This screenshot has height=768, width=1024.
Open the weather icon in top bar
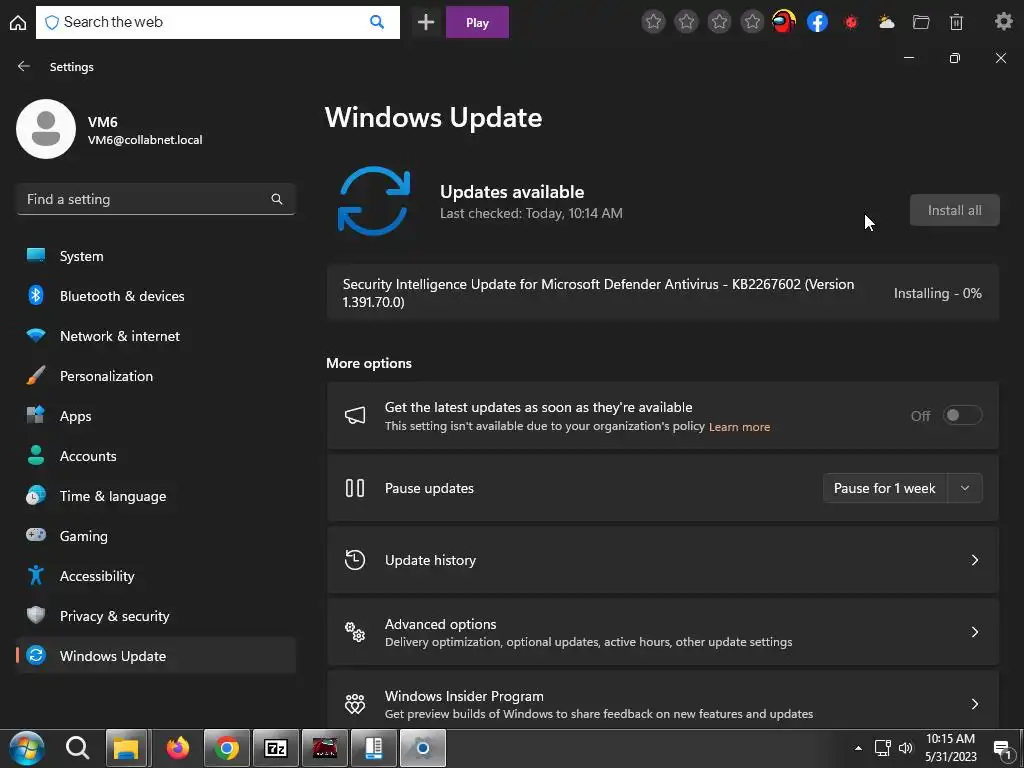[x=886, y=22]
